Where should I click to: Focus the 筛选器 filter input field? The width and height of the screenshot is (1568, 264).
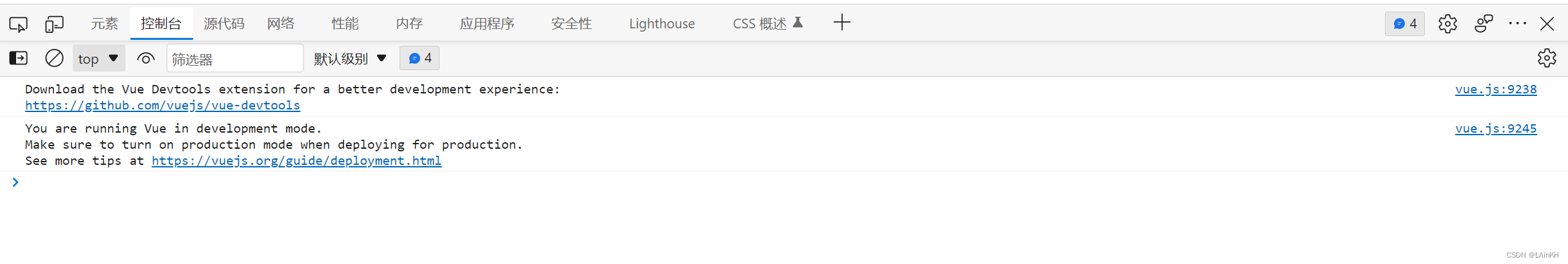point(235,59)
